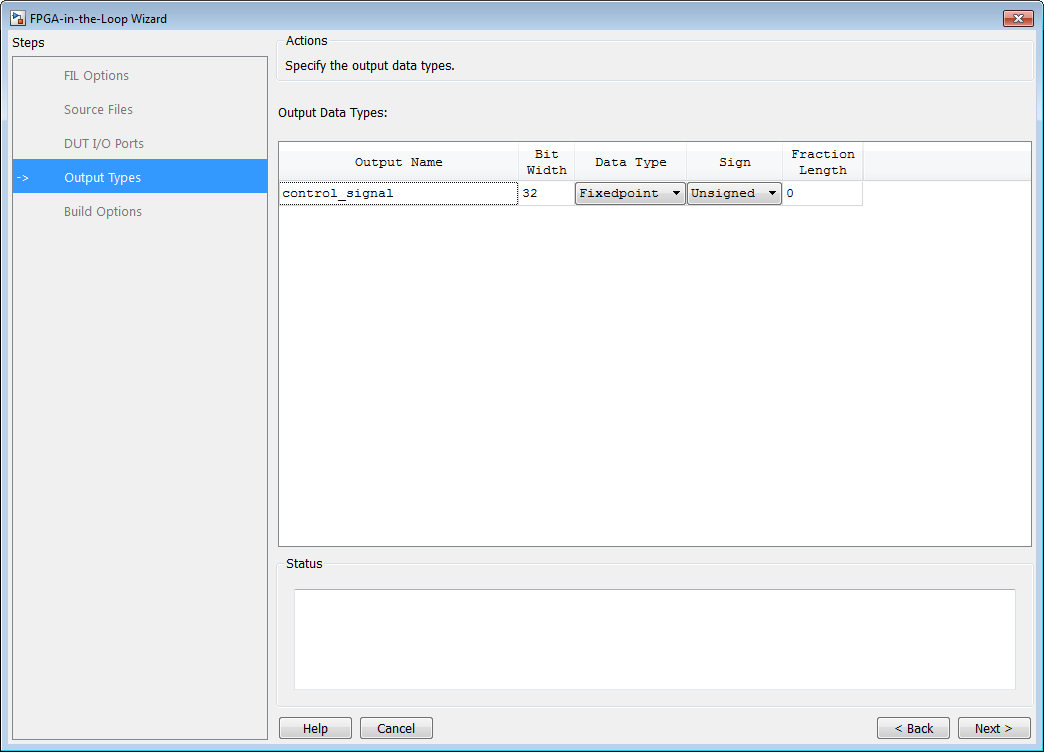Click the Data Type column header
Screen dimensions: 1044x752
630,162
